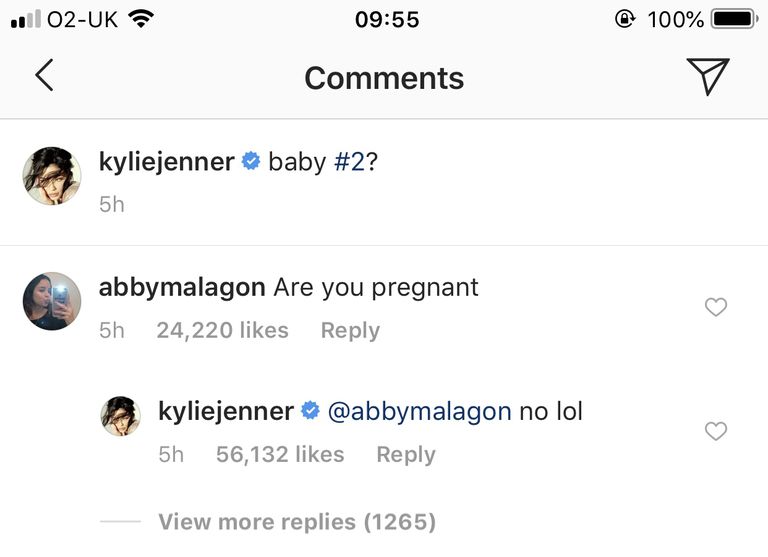
Task: View the 24,220 likes list
Action: (222, 330)
